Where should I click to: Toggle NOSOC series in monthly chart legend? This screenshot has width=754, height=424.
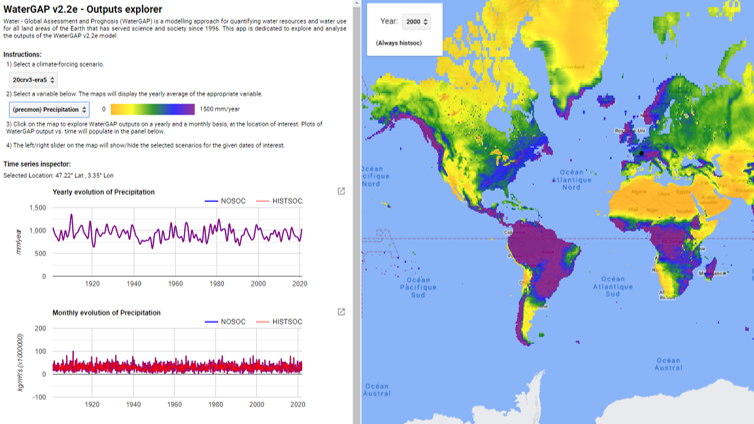225,322
